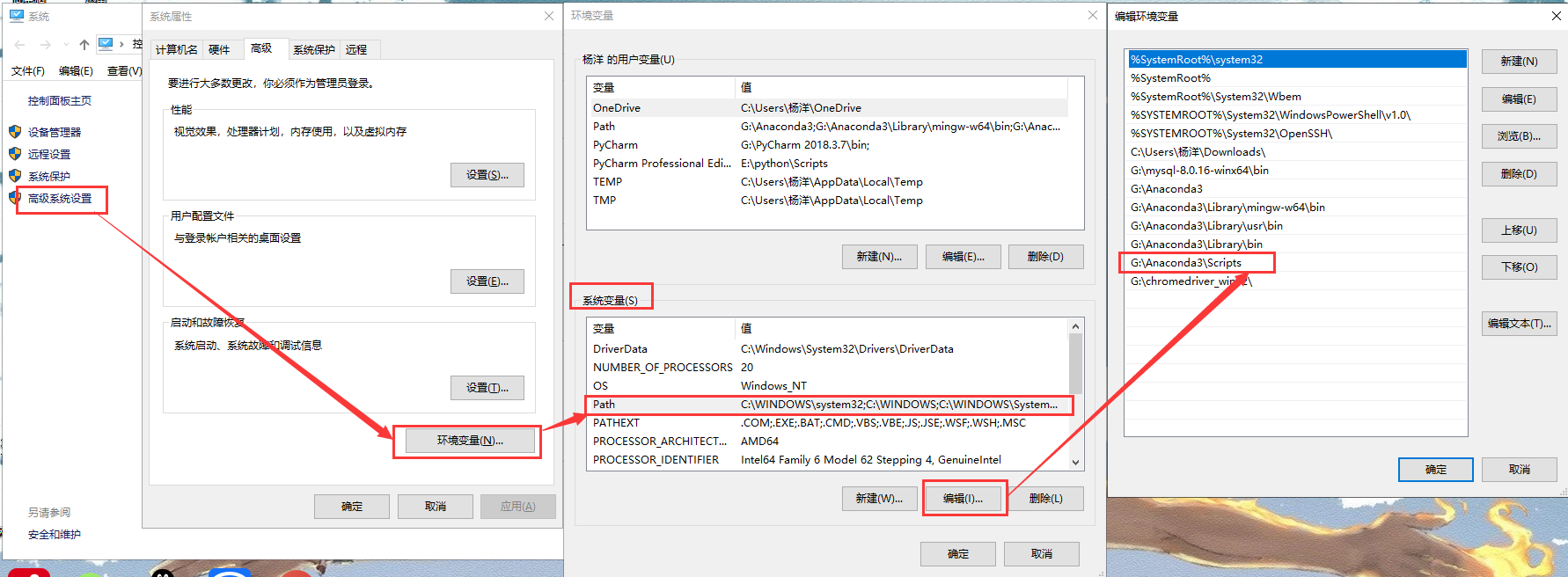Image resolution: width=1568 pixels, height=577 pixels.
Task: Click the up-folder arrow in System window
Action: click(84, 45)
